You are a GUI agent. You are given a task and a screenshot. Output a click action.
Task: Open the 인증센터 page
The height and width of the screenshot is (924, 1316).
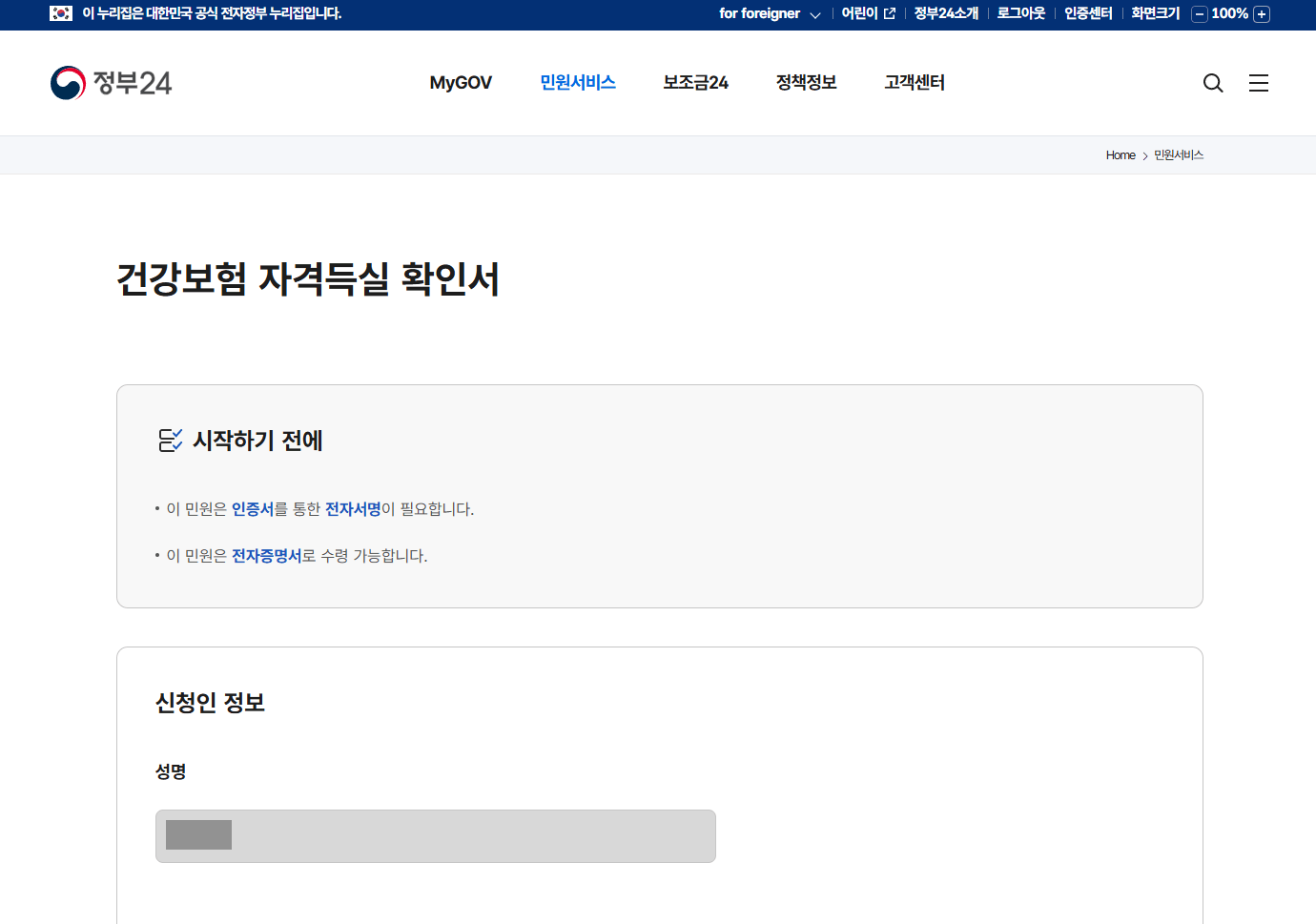click(1088, 13)
